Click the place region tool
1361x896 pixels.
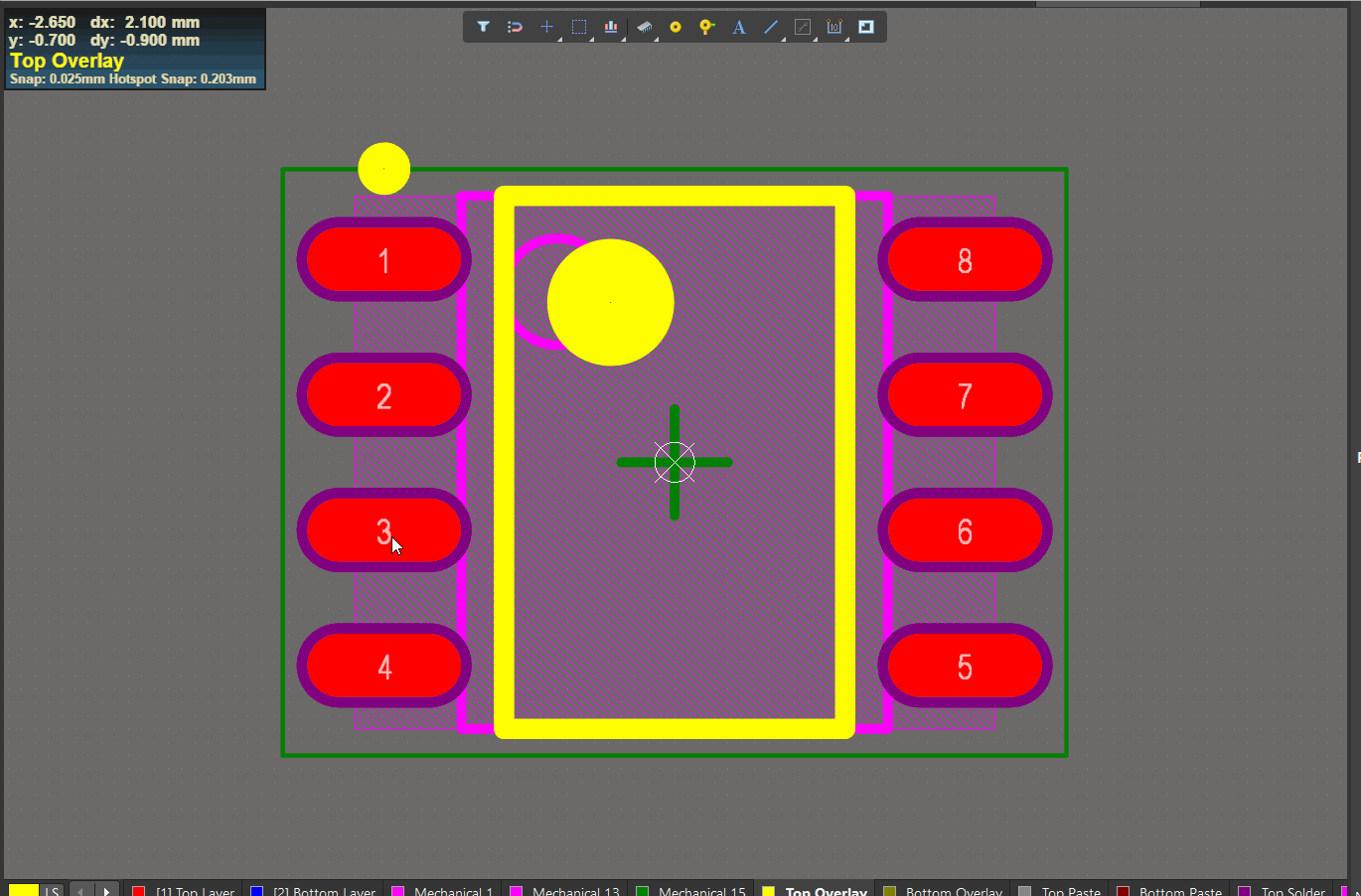(866, 27)
